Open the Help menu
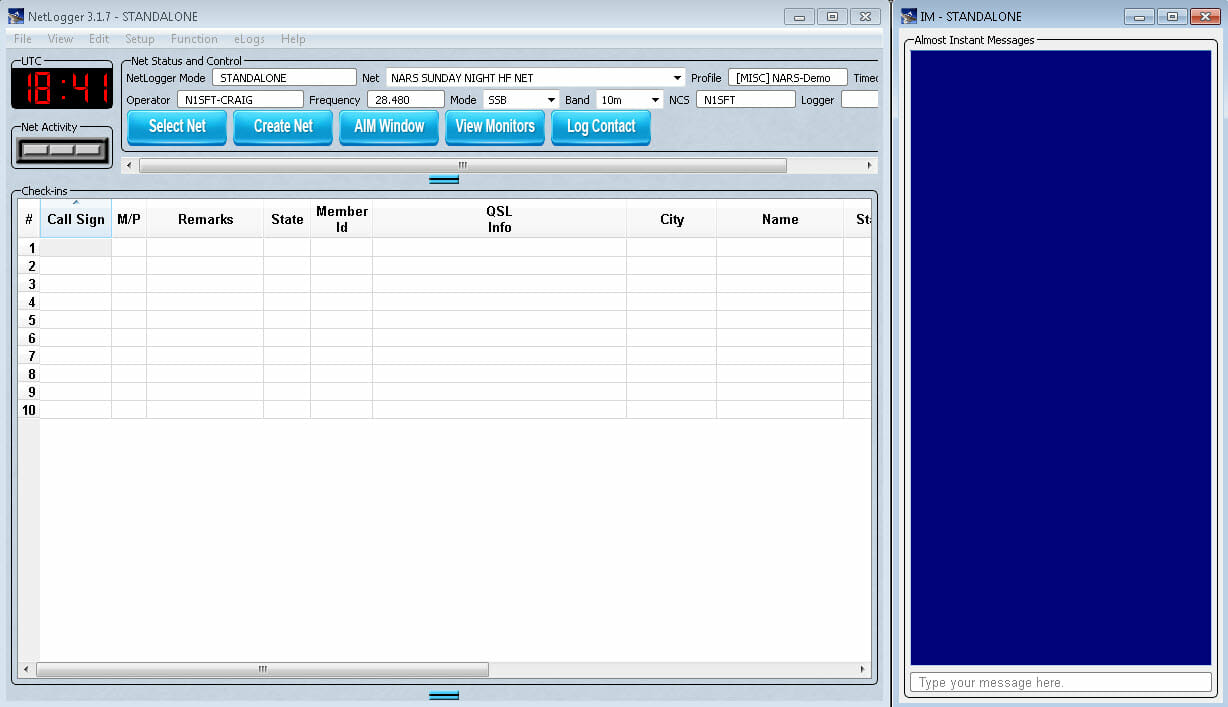1228x707 pixels. [293, 39]
